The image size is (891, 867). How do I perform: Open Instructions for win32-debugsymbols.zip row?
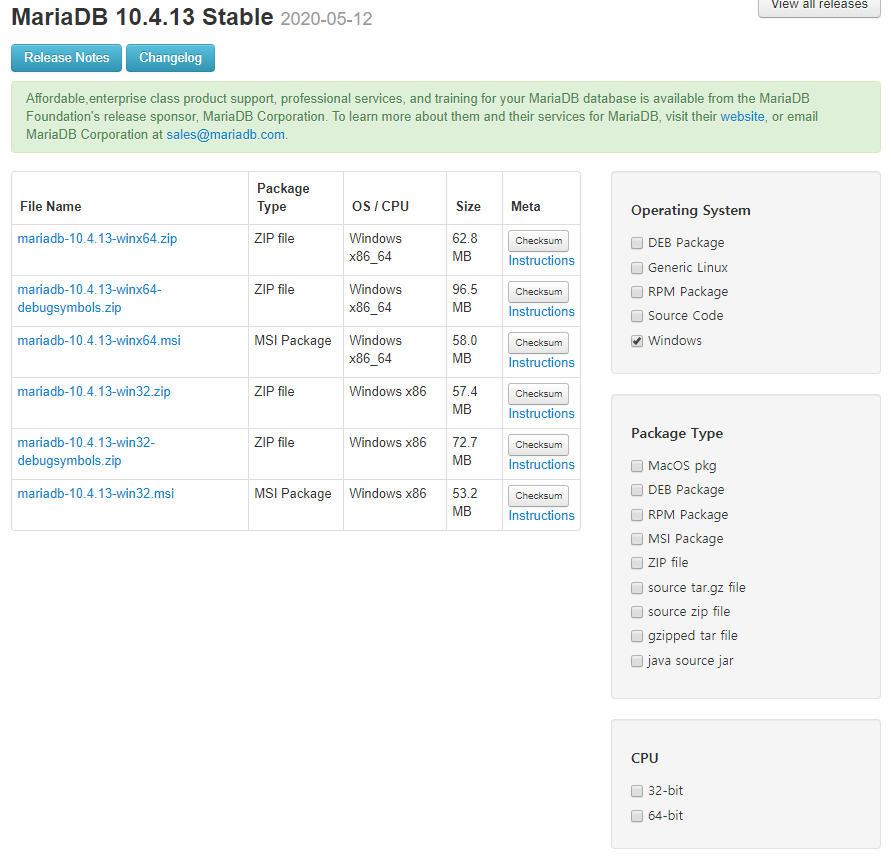pos(542,465)
